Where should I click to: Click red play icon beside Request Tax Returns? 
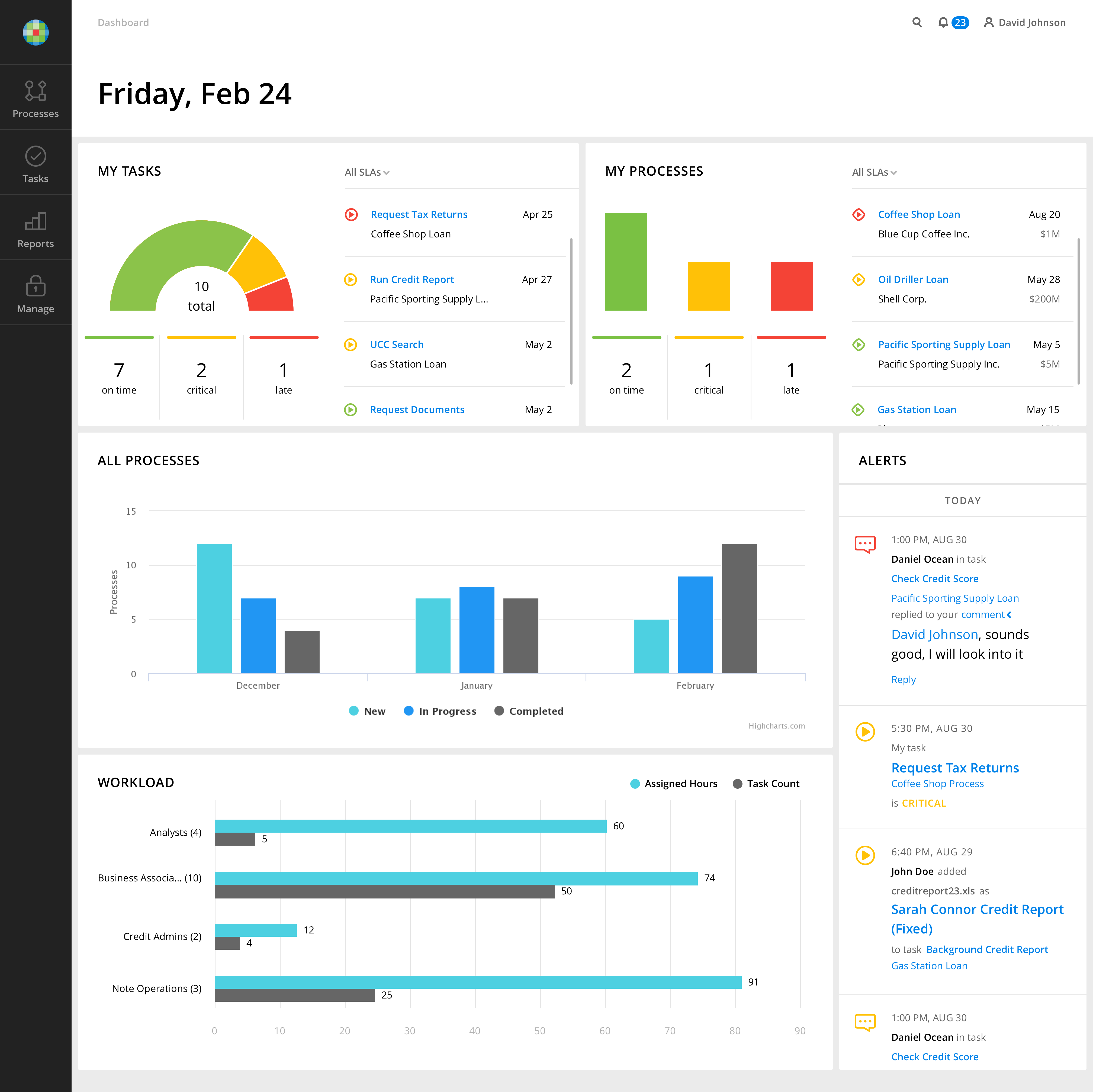click(351, 214)
